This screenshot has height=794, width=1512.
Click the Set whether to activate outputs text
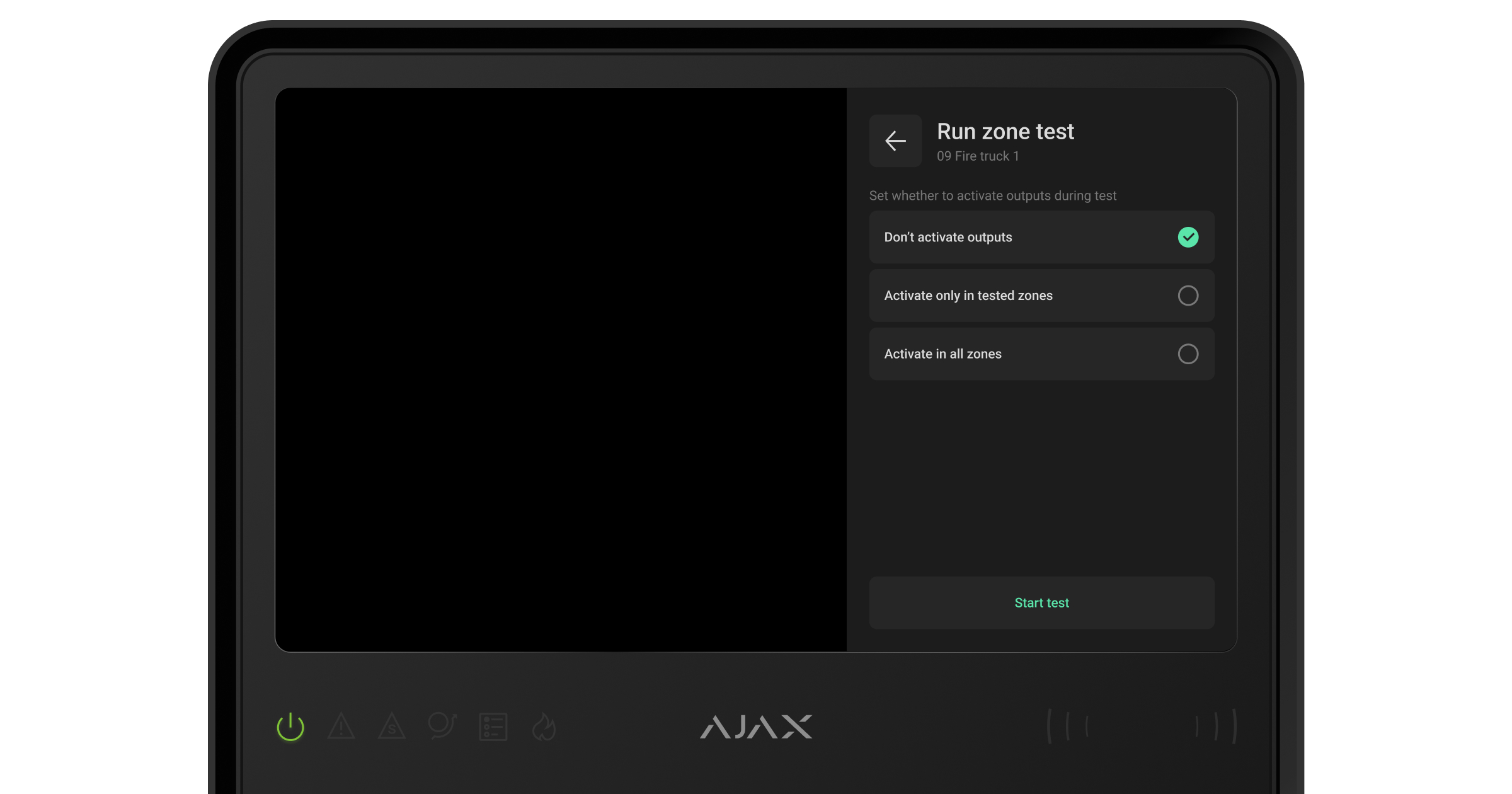tap(992, 196)
